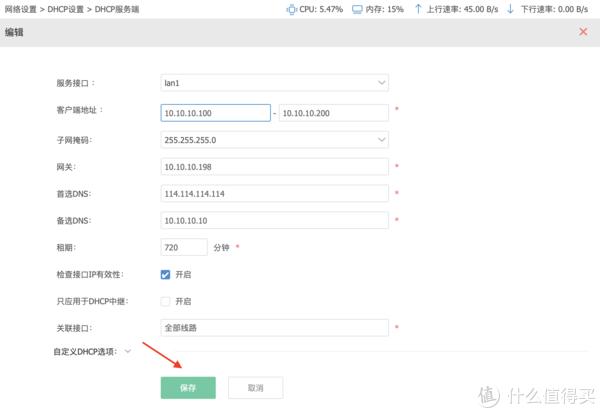Click the client start address field
This screenshot has height=413, width=600.
215,112
